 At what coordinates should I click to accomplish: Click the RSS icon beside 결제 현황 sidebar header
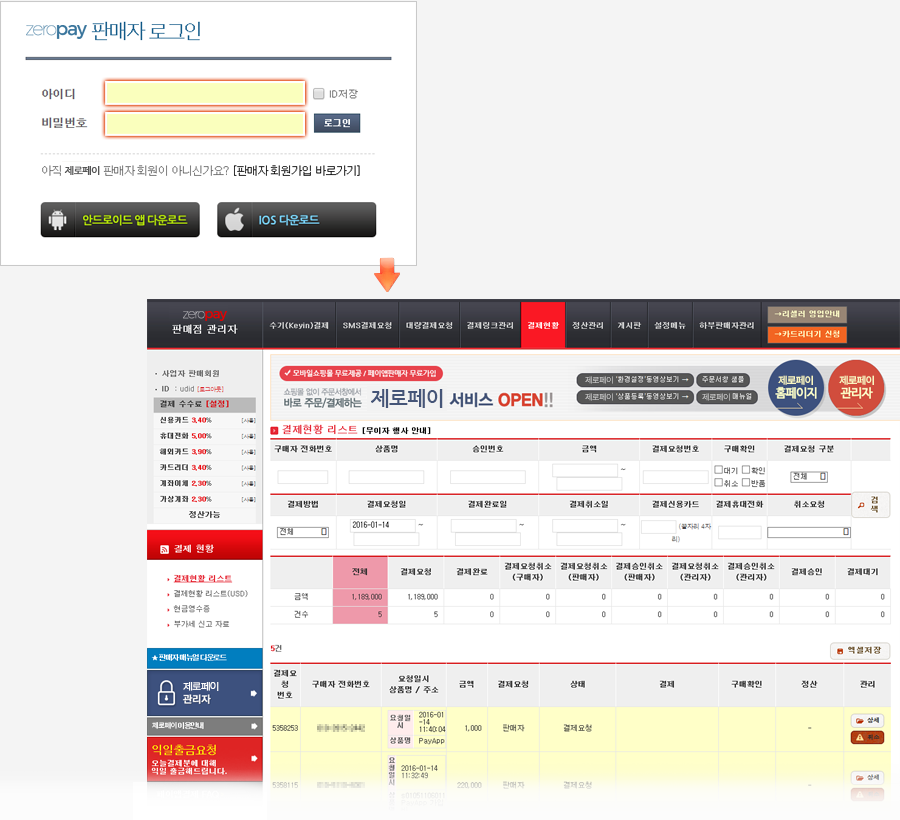[164, 549]
